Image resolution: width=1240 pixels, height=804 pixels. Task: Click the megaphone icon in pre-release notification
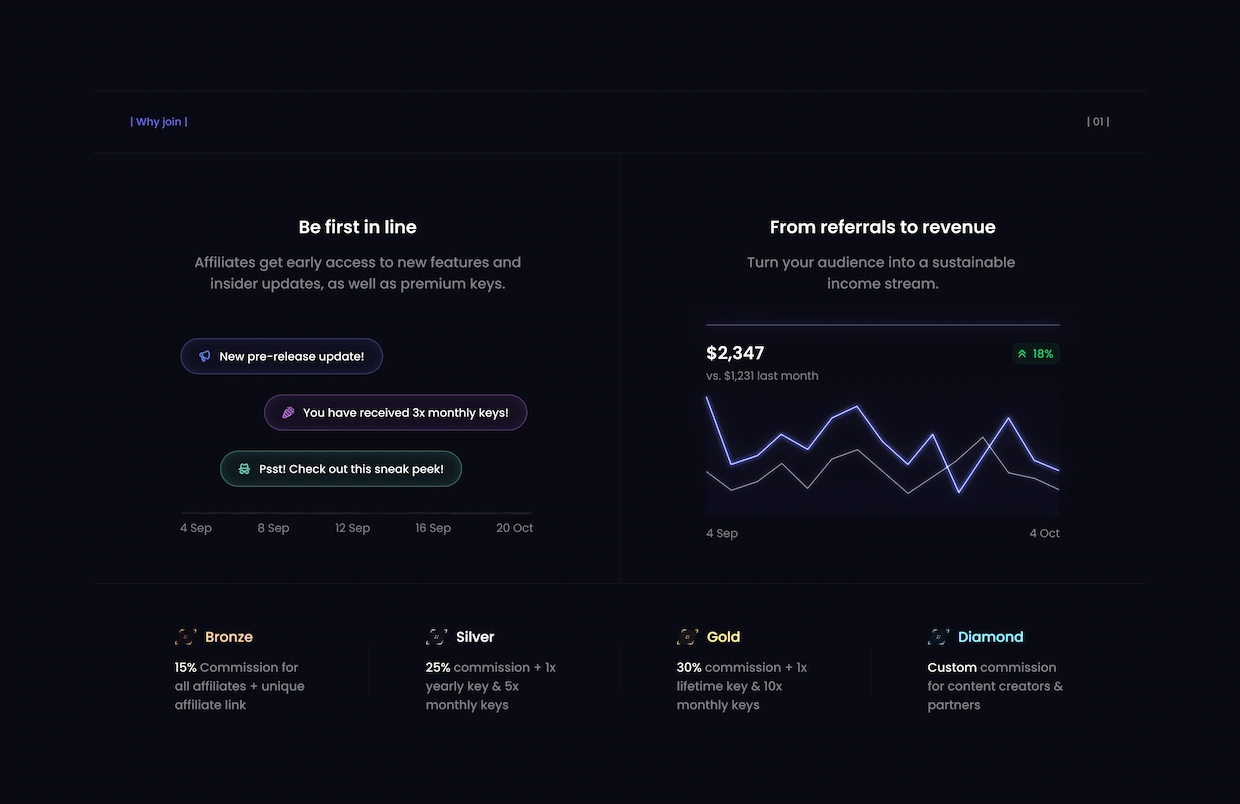[x=205, y=356]
